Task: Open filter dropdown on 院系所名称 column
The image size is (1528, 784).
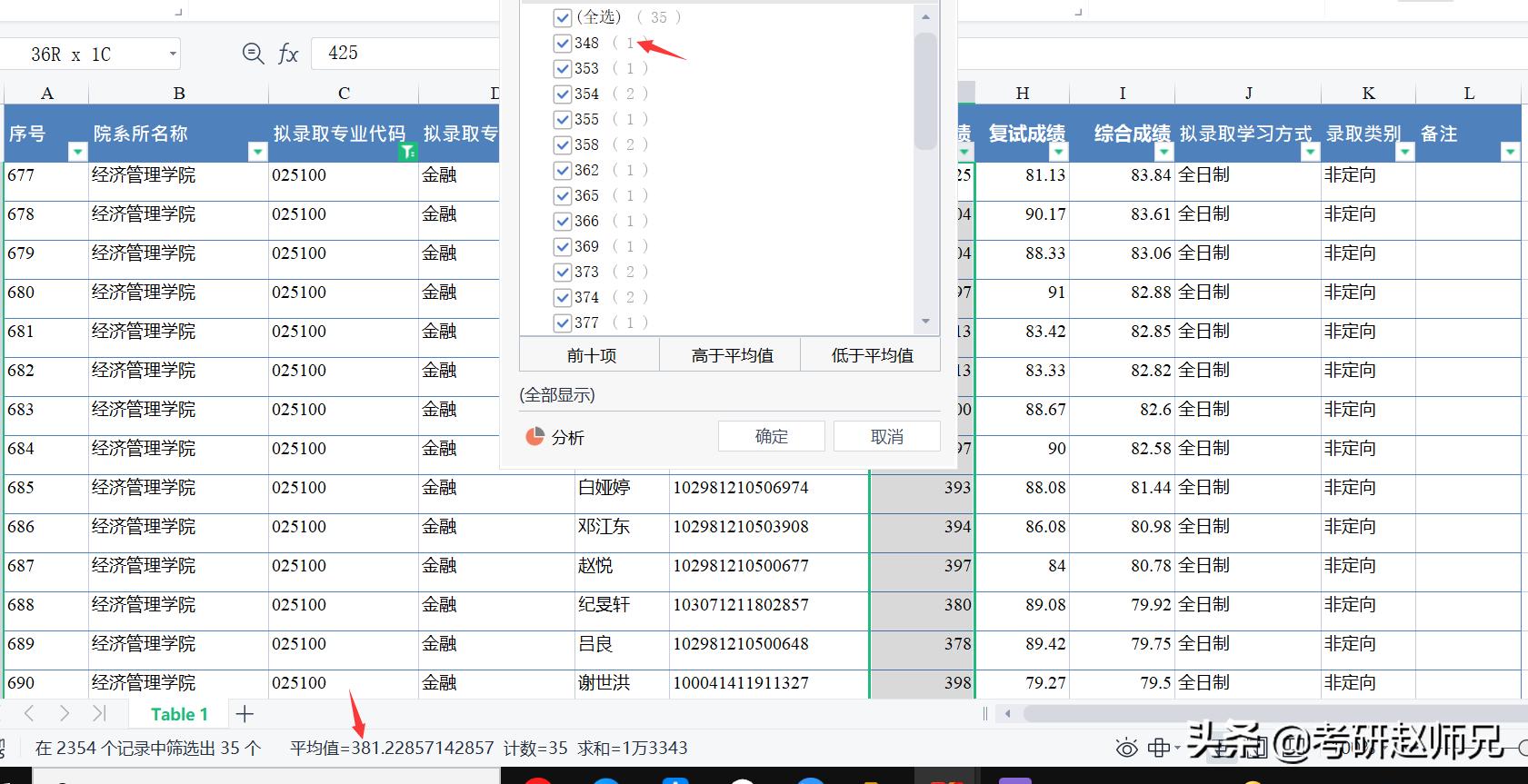Action: (257, 152)
